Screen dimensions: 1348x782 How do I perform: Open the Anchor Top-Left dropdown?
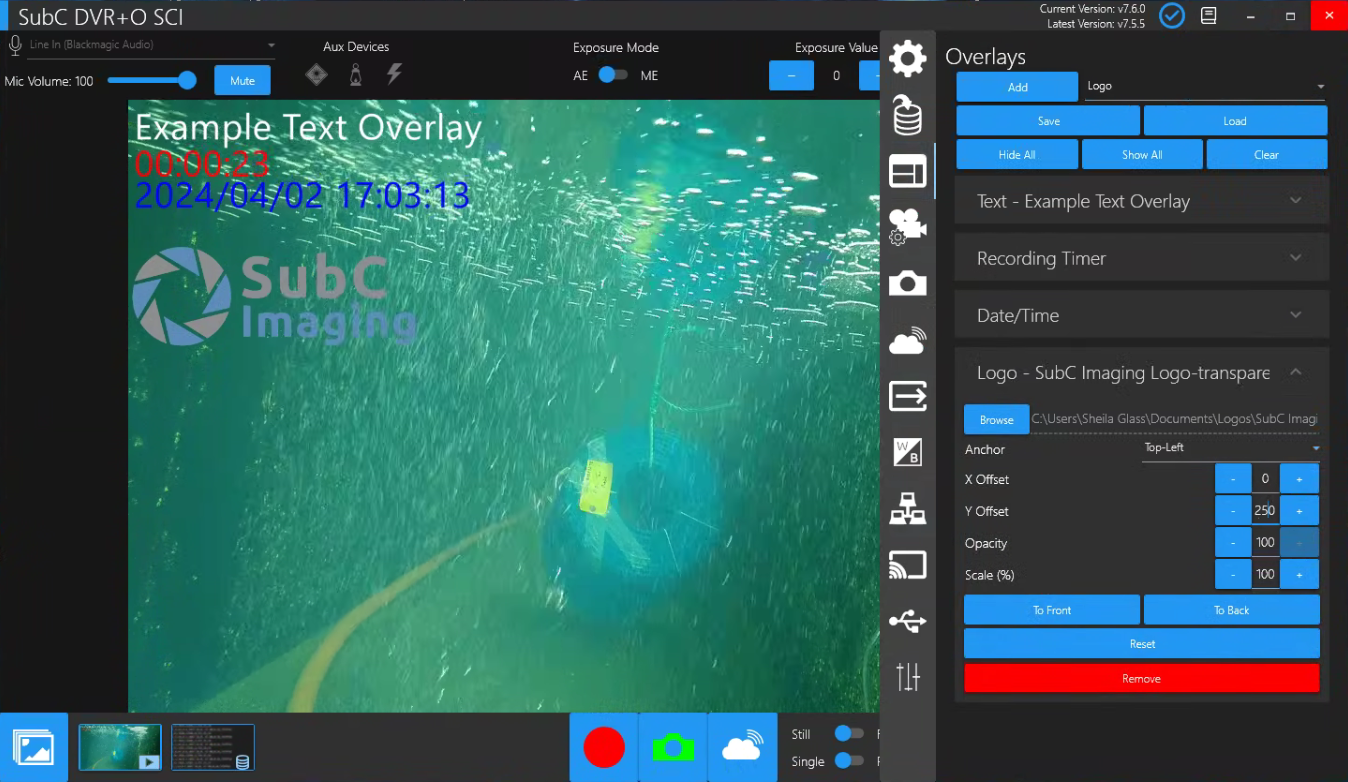pos(1231,448)
